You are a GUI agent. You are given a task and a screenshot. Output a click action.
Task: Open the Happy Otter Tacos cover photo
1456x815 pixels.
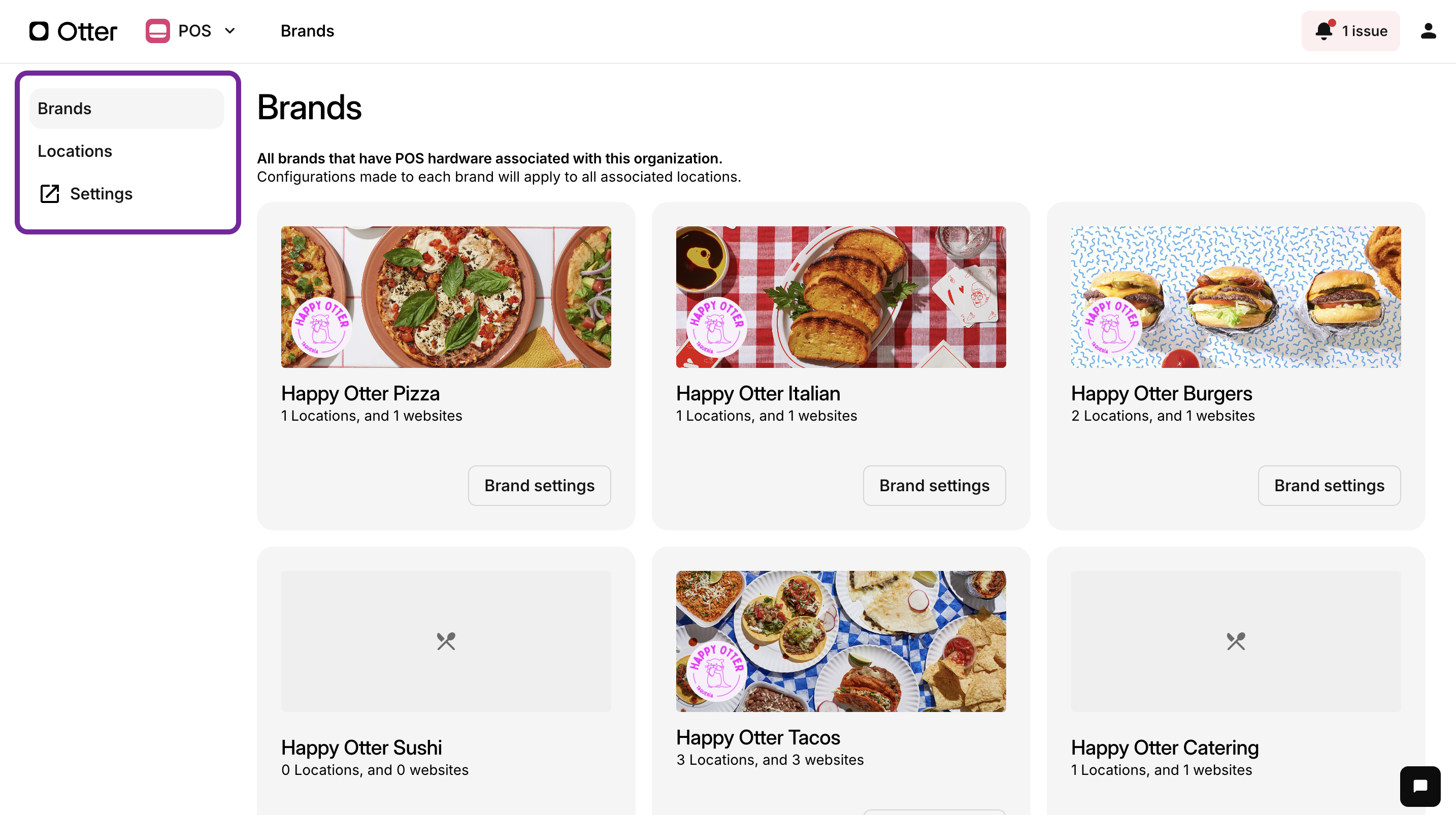coord(841,641)
